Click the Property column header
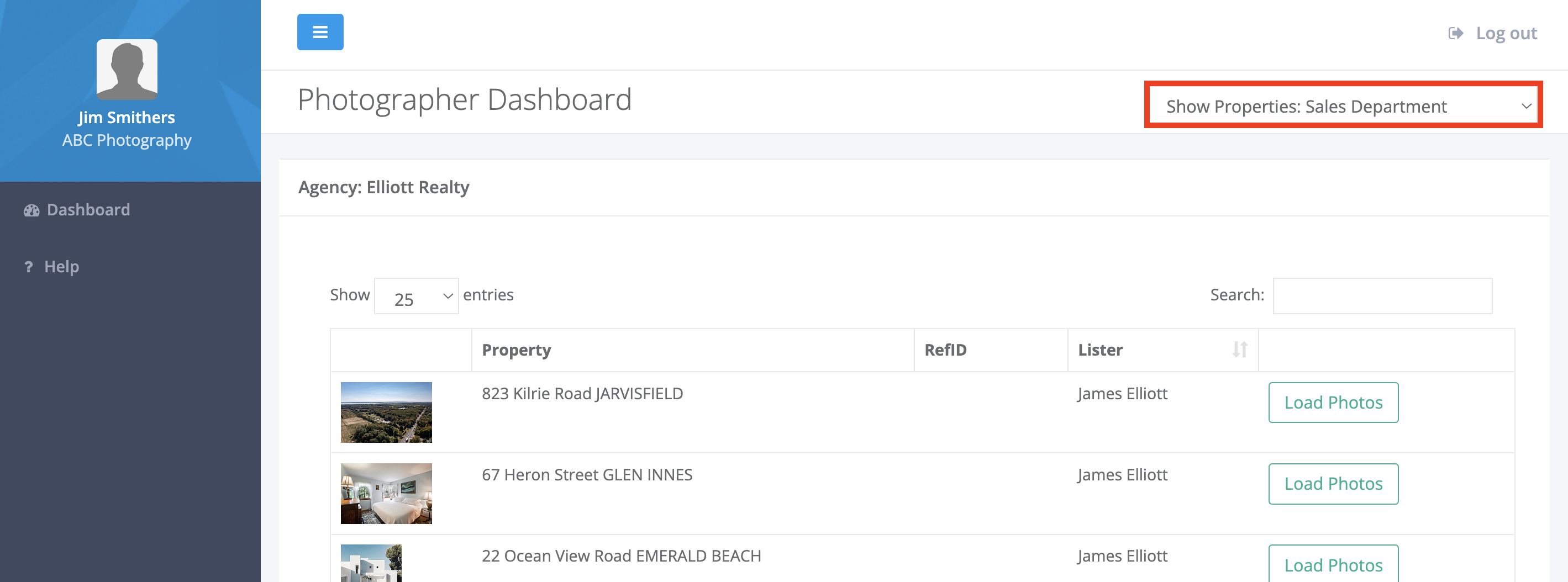Image resolution: width=1568 pixels, height=582 pixels. 516,350
